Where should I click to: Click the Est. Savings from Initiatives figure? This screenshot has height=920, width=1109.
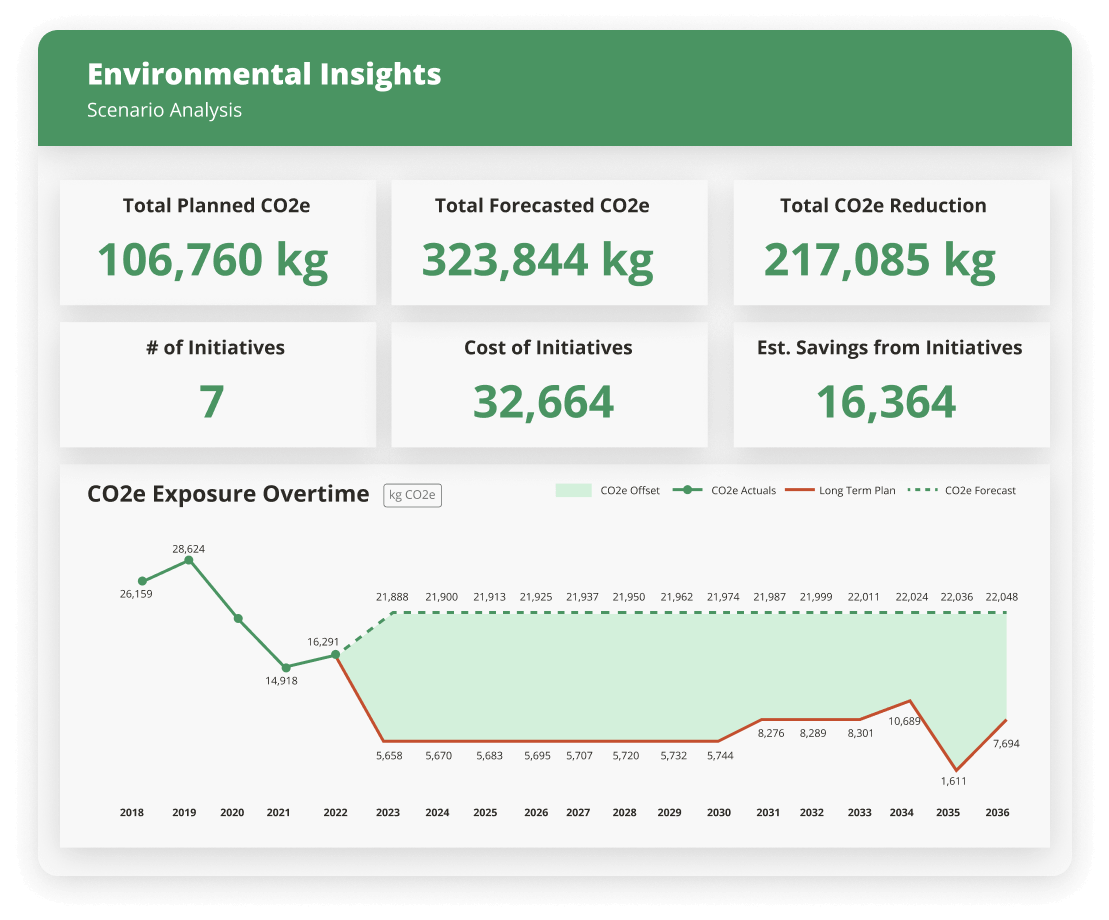889,402
